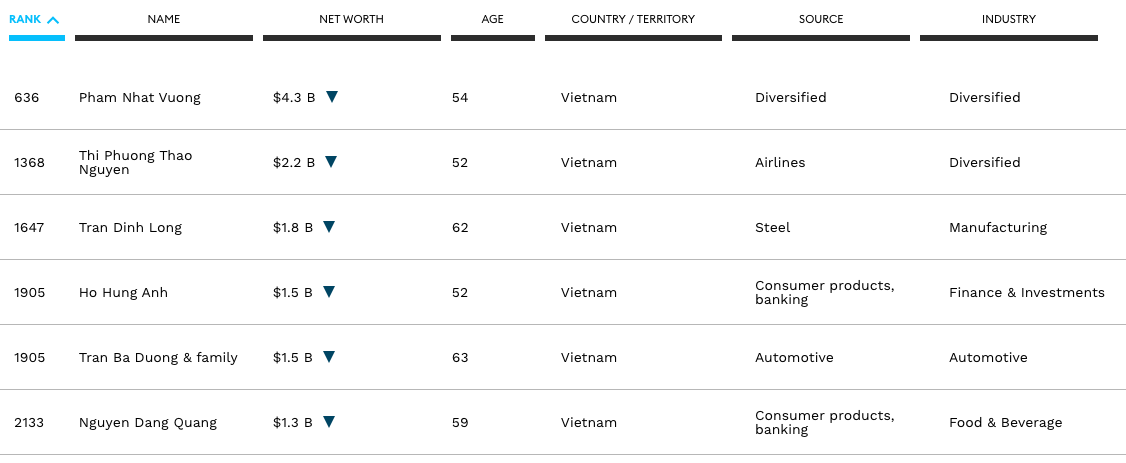
Task: Select the Tran Dinh Long name link
Action: [130, 228]
